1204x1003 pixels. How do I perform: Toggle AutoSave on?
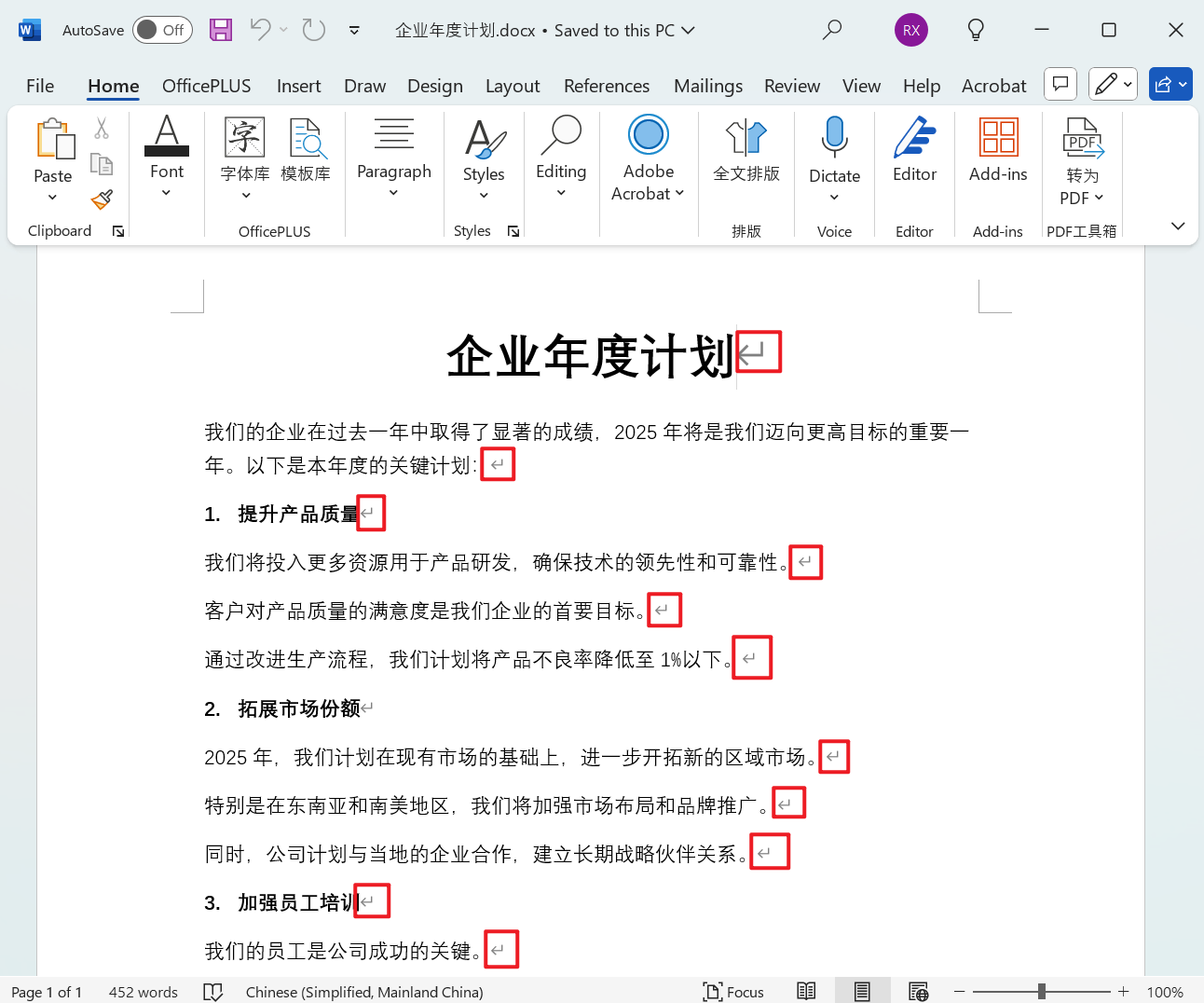161,29
